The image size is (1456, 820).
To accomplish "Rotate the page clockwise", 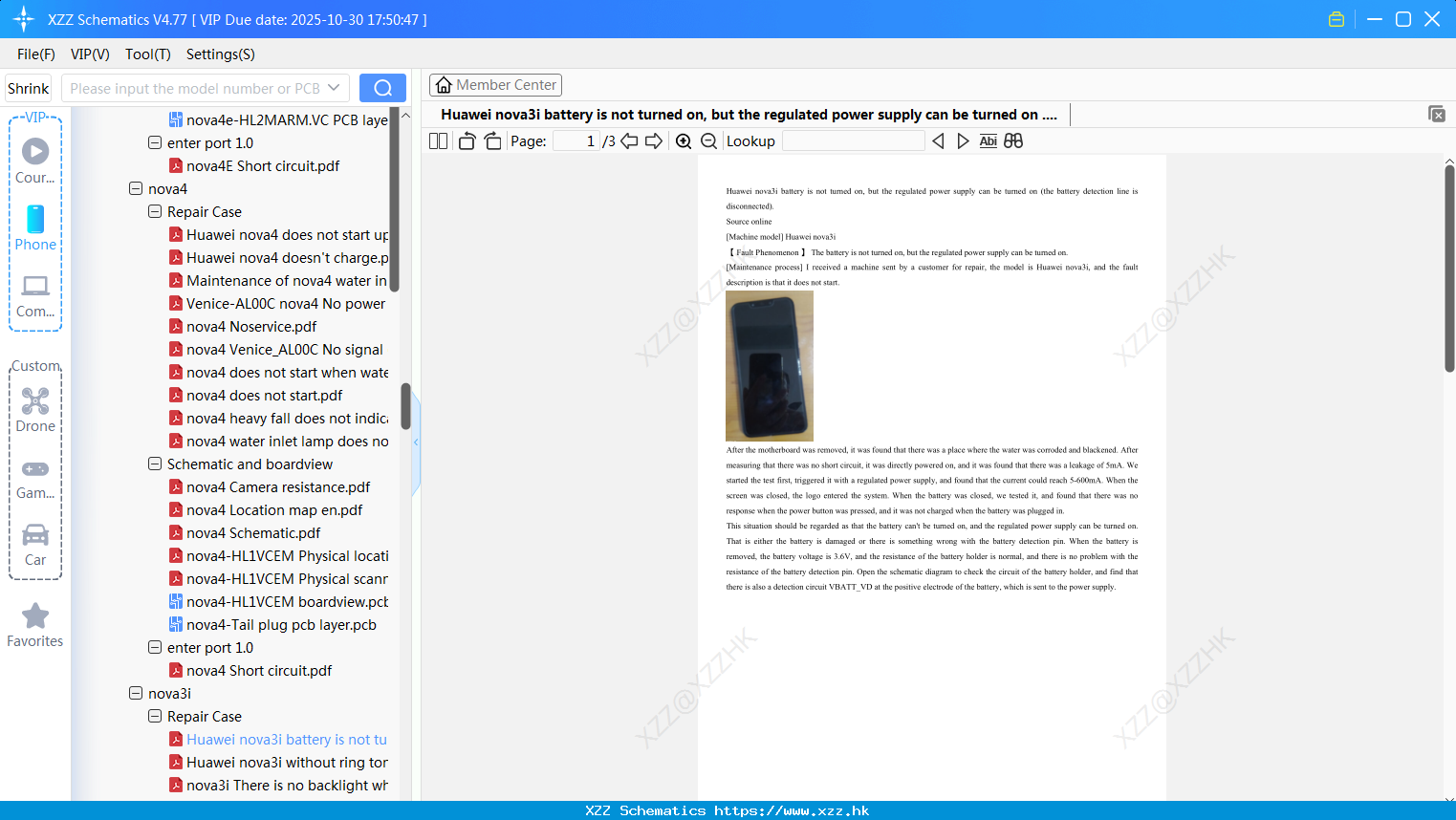I will point(492,140).
